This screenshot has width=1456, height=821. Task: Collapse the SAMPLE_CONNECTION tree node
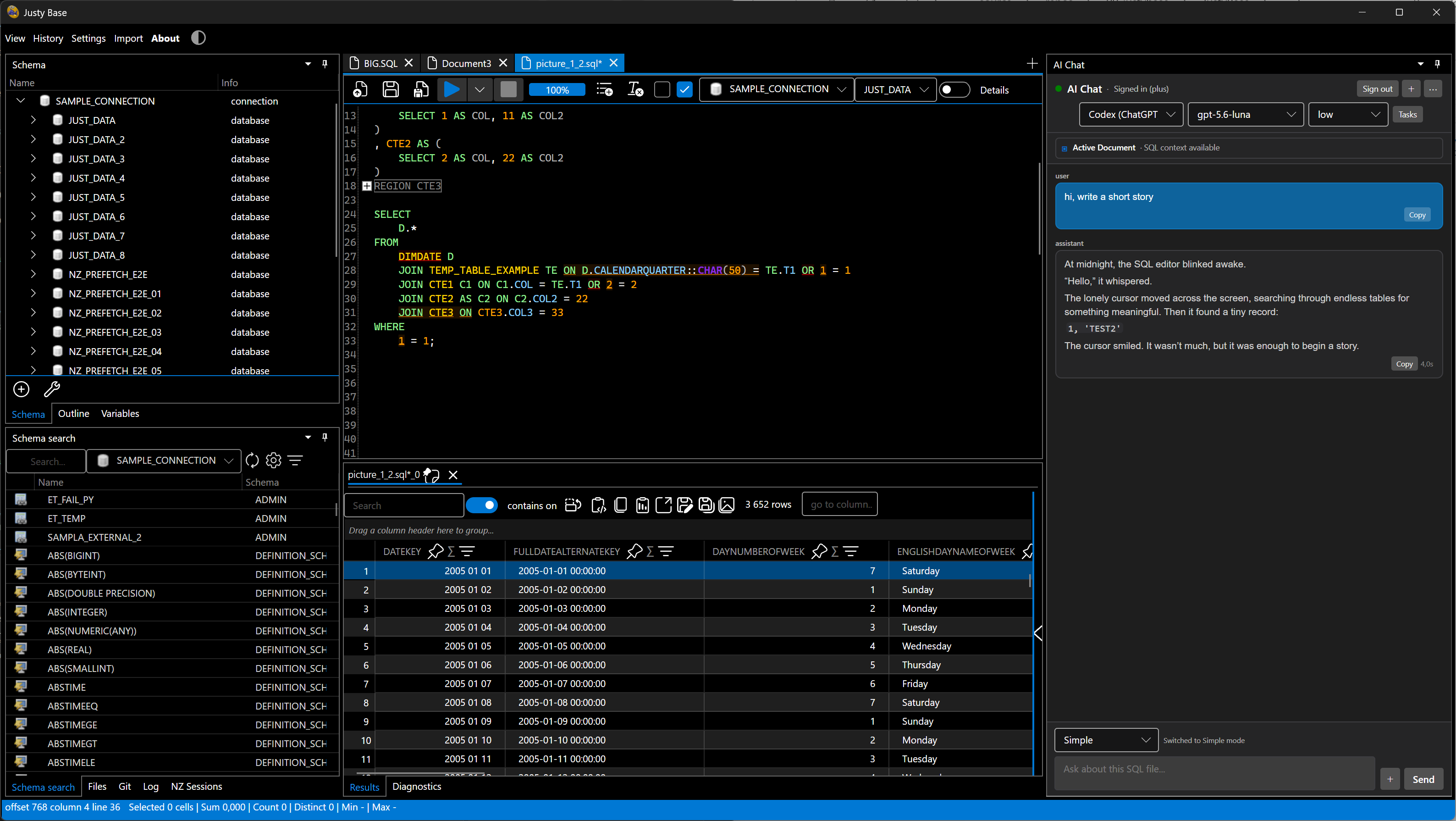21,100
